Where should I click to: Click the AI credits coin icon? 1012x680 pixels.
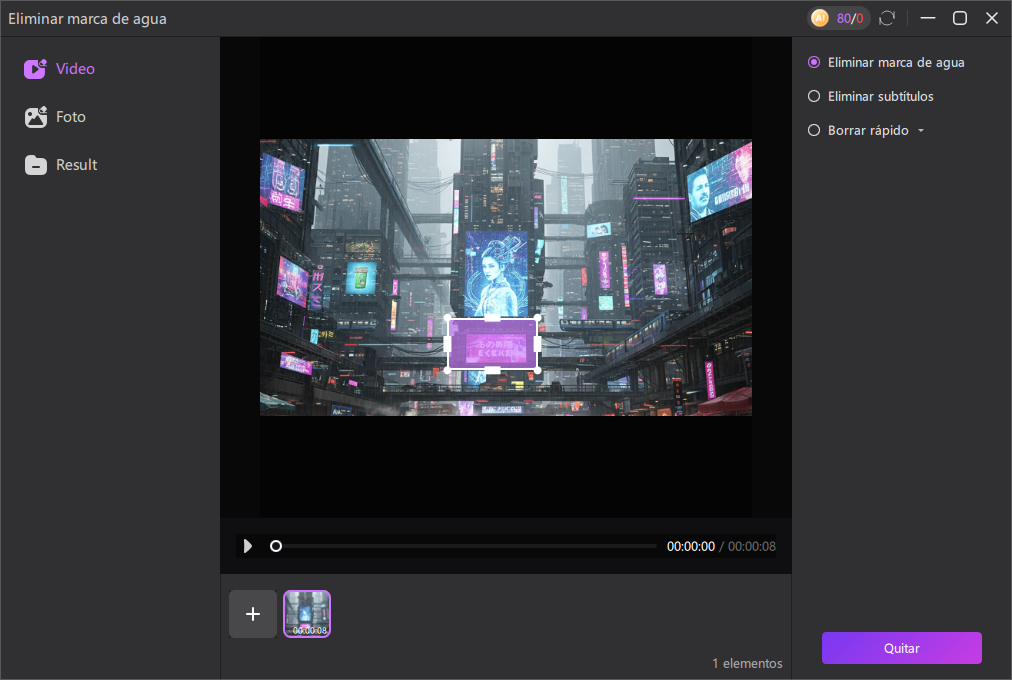point(820,18)
